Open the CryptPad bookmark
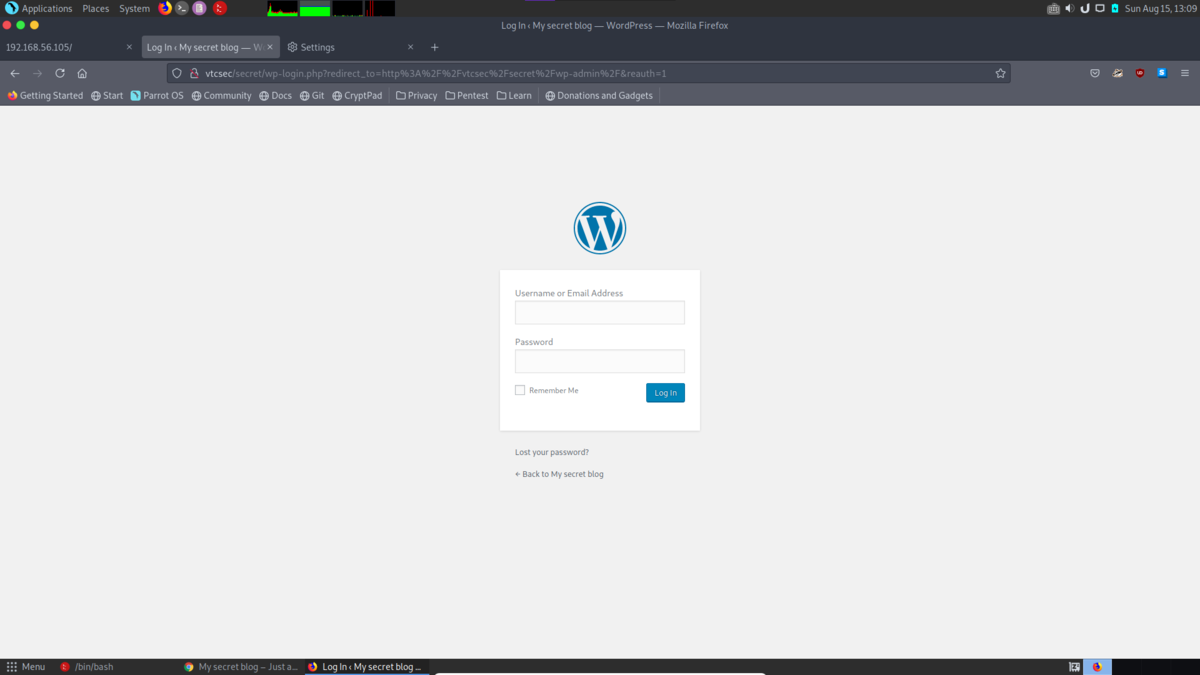 [357, 96]
